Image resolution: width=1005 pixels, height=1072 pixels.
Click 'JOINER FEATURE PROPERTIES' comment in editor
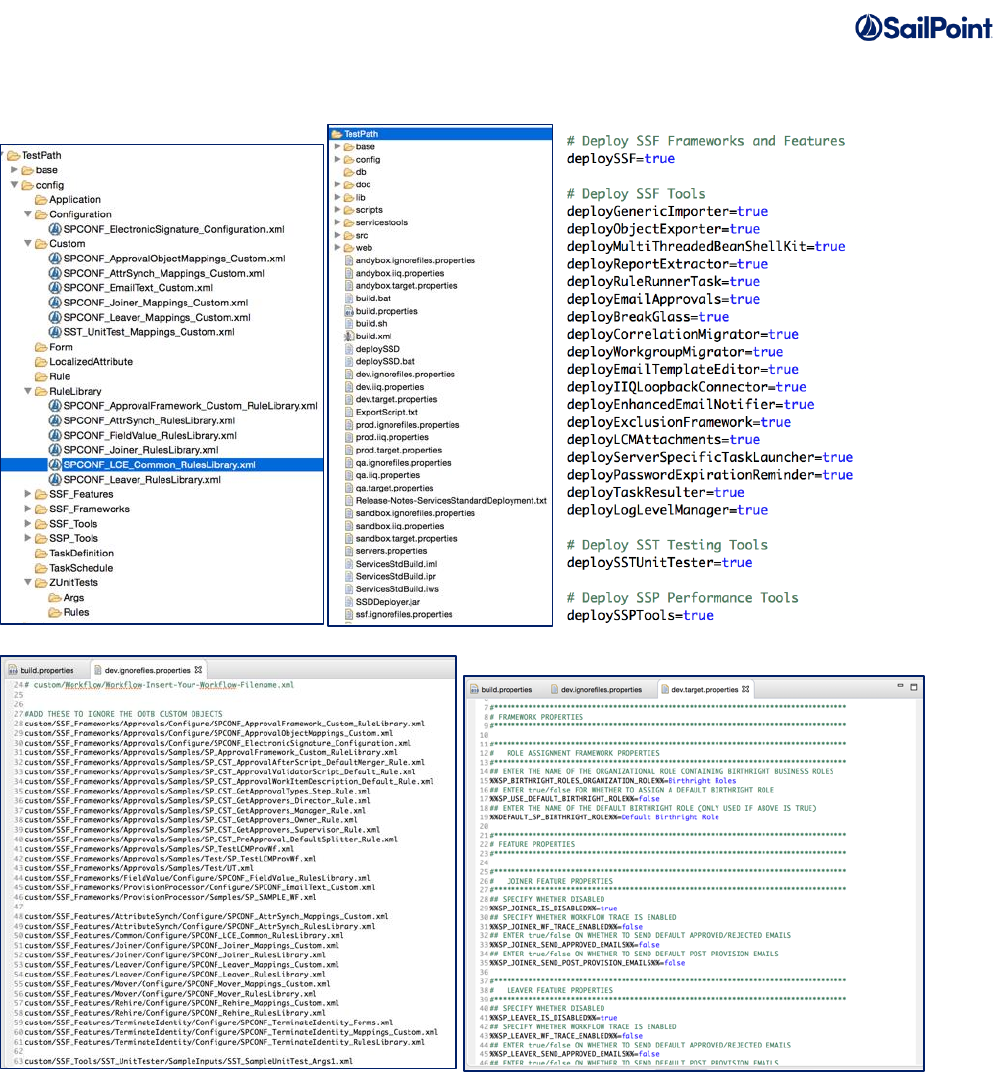click(x=559, y=881)
